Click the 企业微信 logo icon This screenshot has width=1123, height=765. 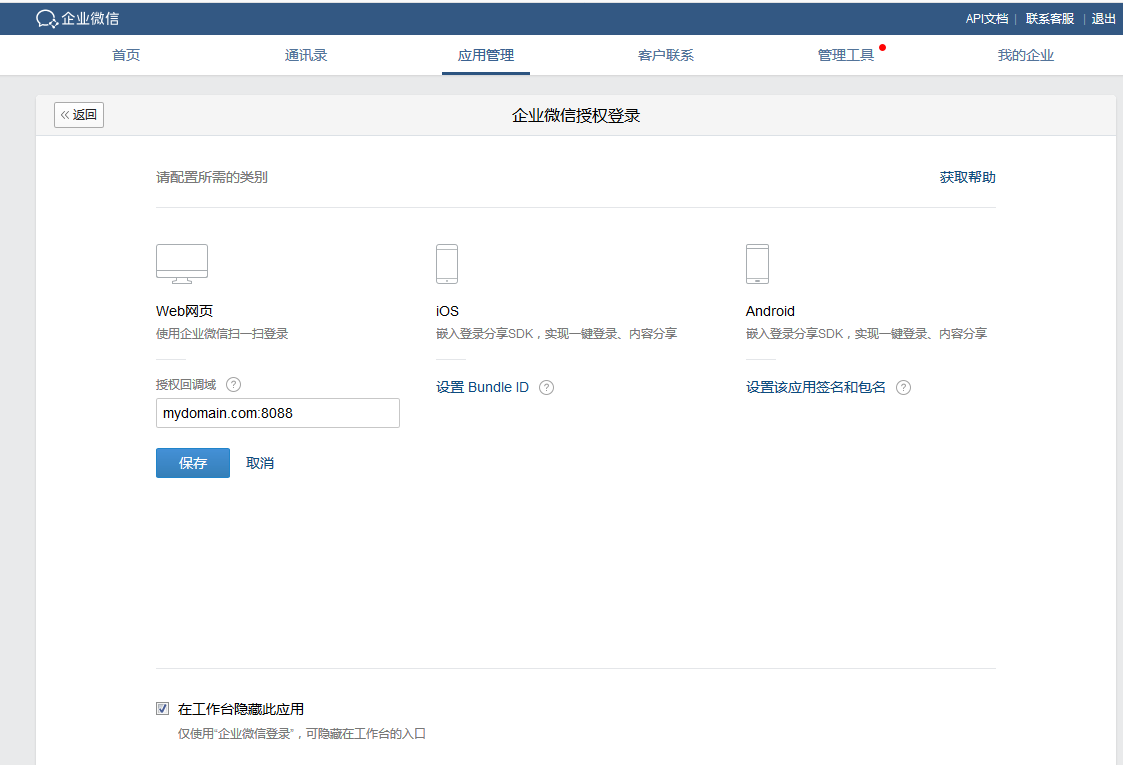(46, 18)
